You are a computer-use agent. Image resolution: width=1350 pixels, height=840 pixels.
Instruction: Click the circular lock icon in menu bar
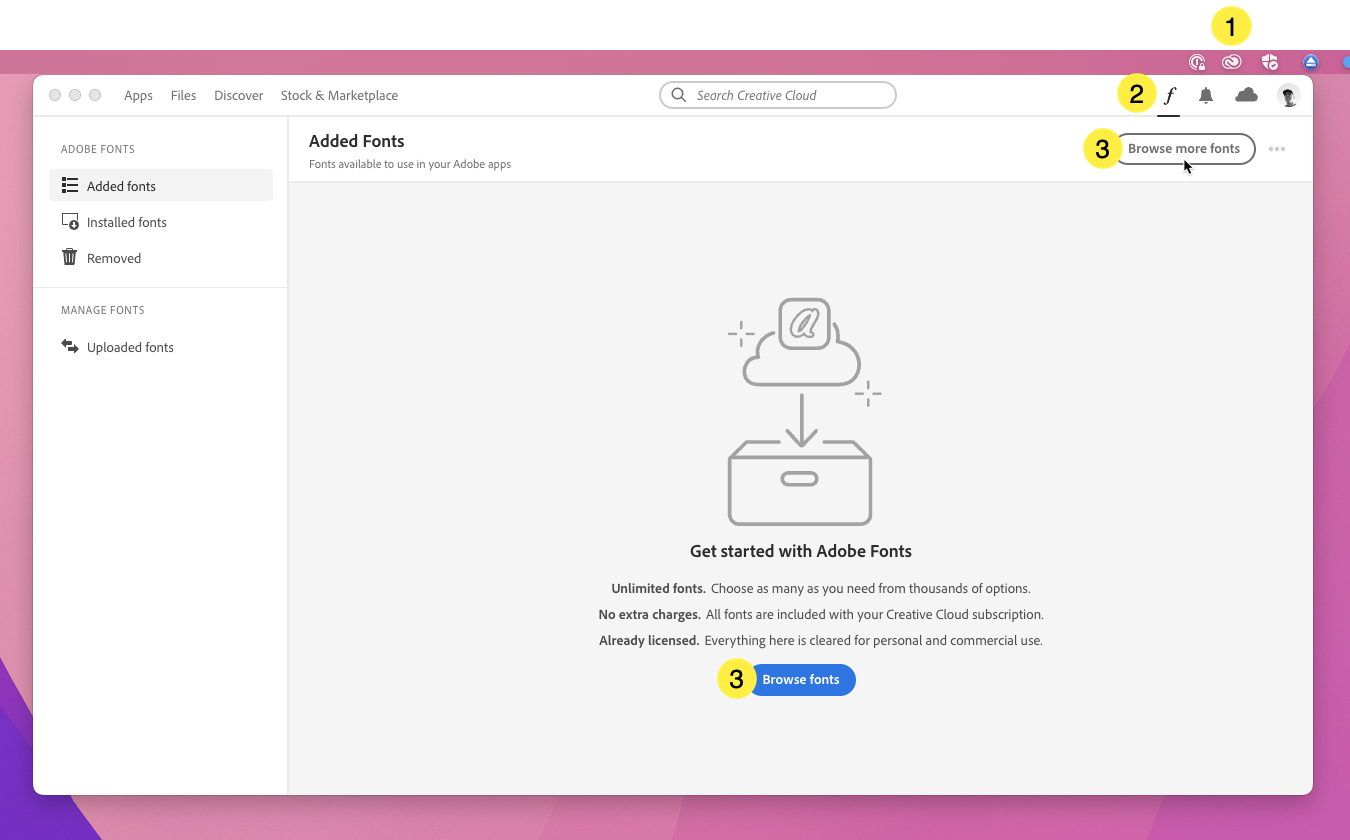point(1197,62)
